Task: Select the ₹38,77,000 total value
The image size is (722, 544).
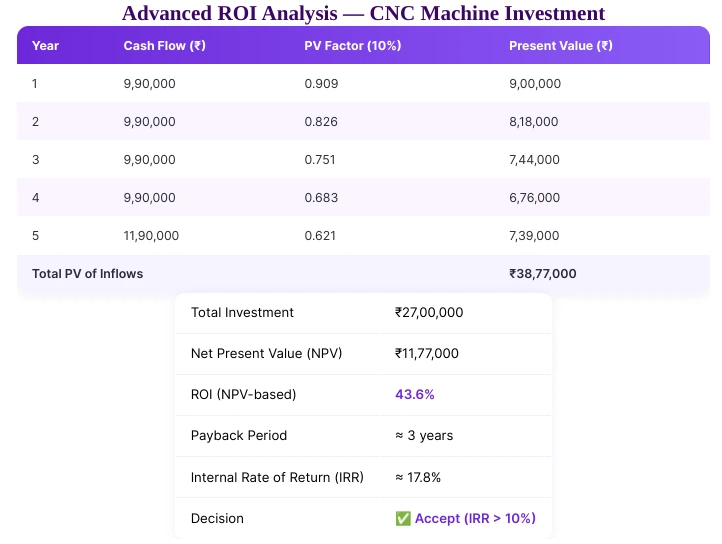Action: pos(542,273)
